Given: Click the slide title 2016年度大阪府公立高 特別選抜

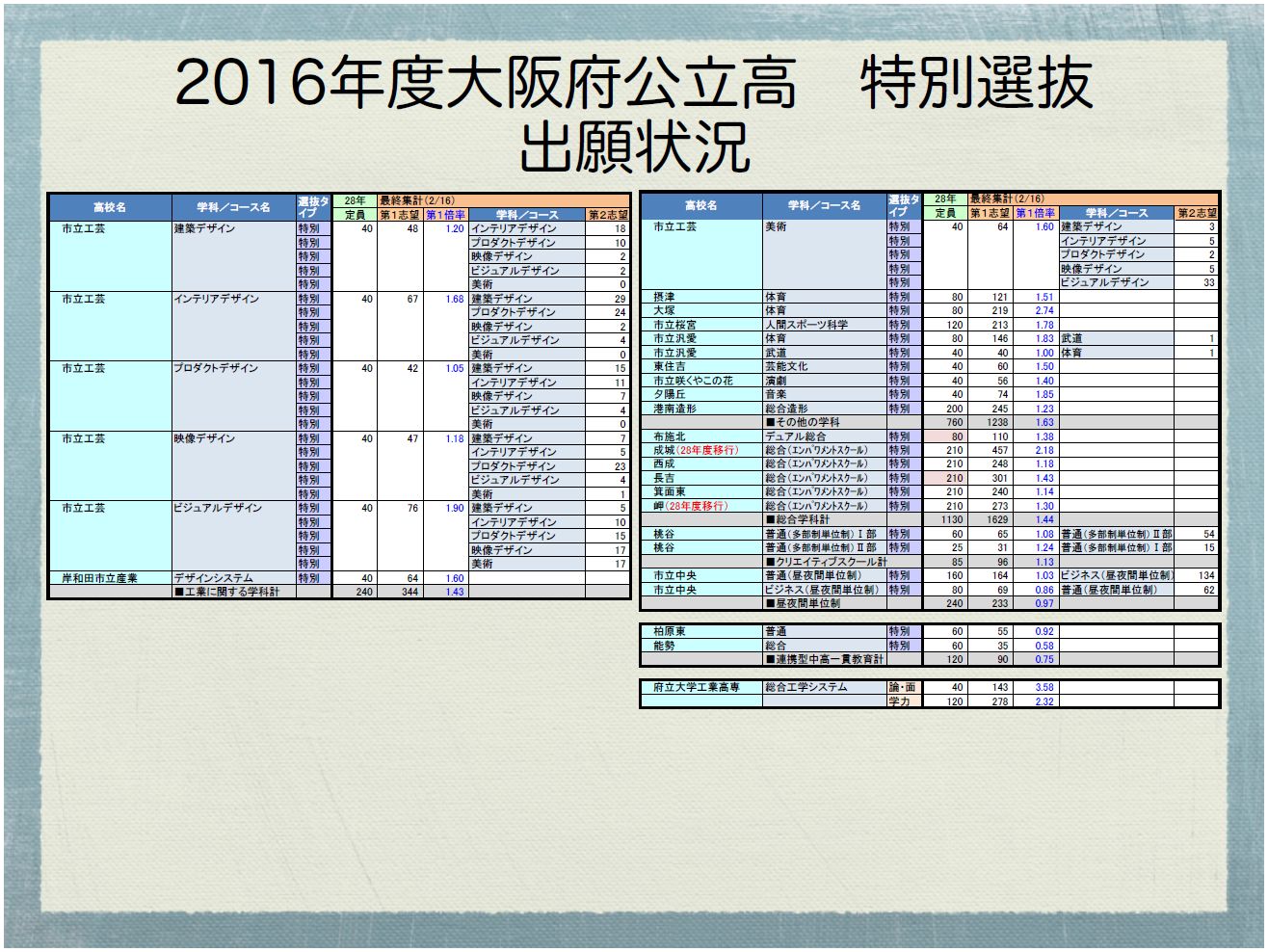Looking at the screenshot, I should [634, 82].
